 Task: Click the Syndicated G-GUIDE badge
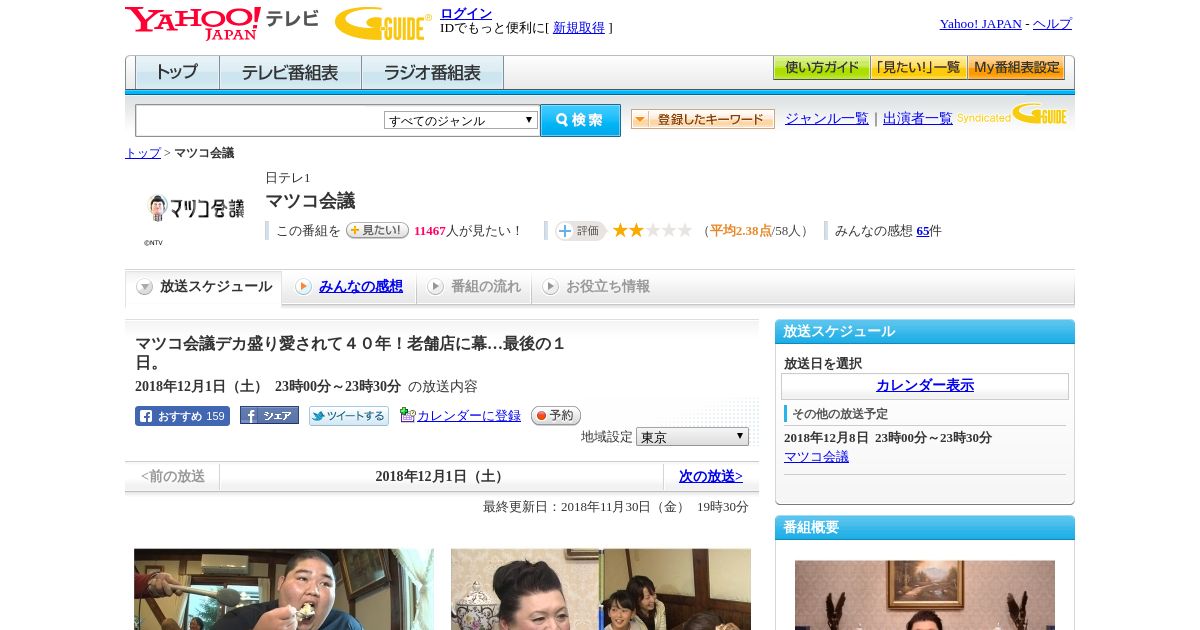tap(1011, 114)
